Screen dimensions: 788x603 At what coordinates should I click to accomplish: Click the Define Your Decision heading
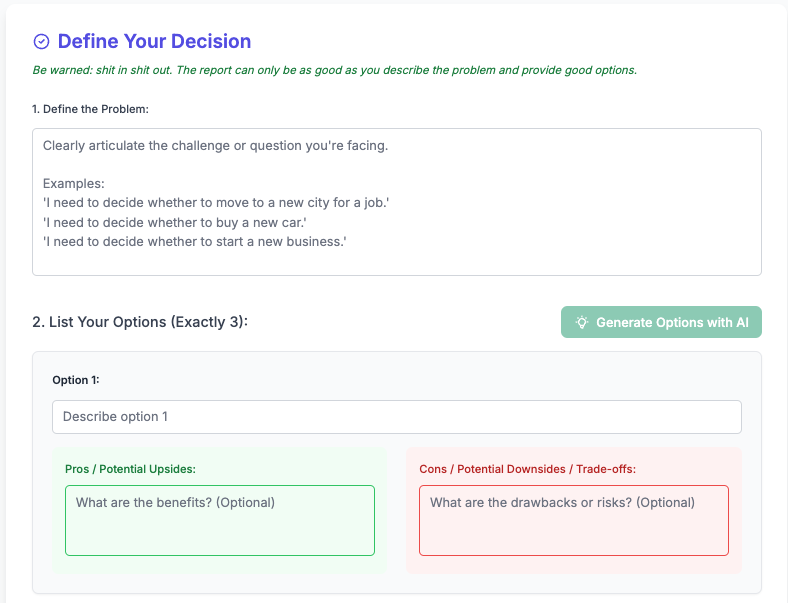(x=154, y=41)
